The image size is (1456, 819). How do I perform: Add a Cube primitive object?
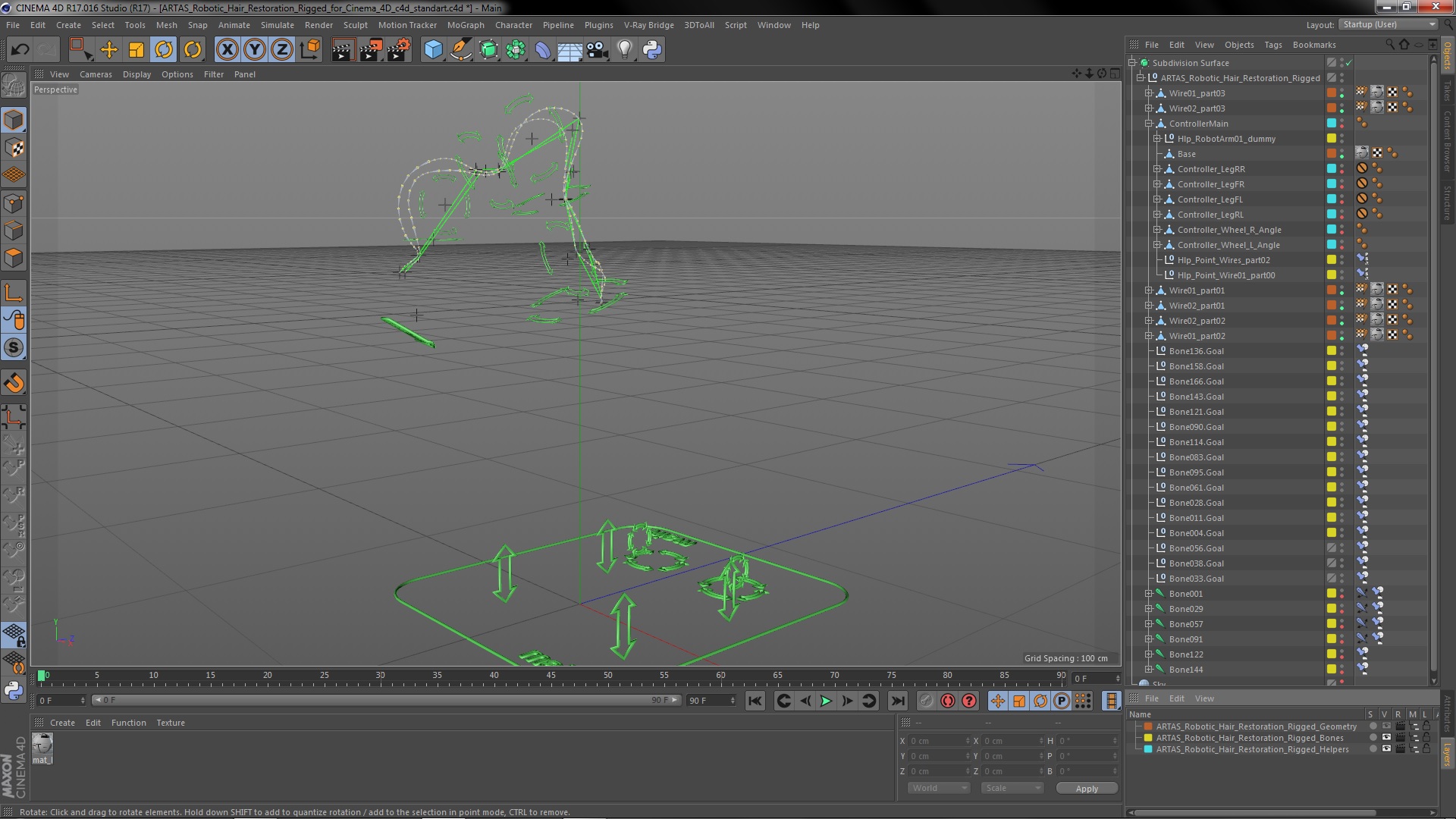[x=433, y=50]
